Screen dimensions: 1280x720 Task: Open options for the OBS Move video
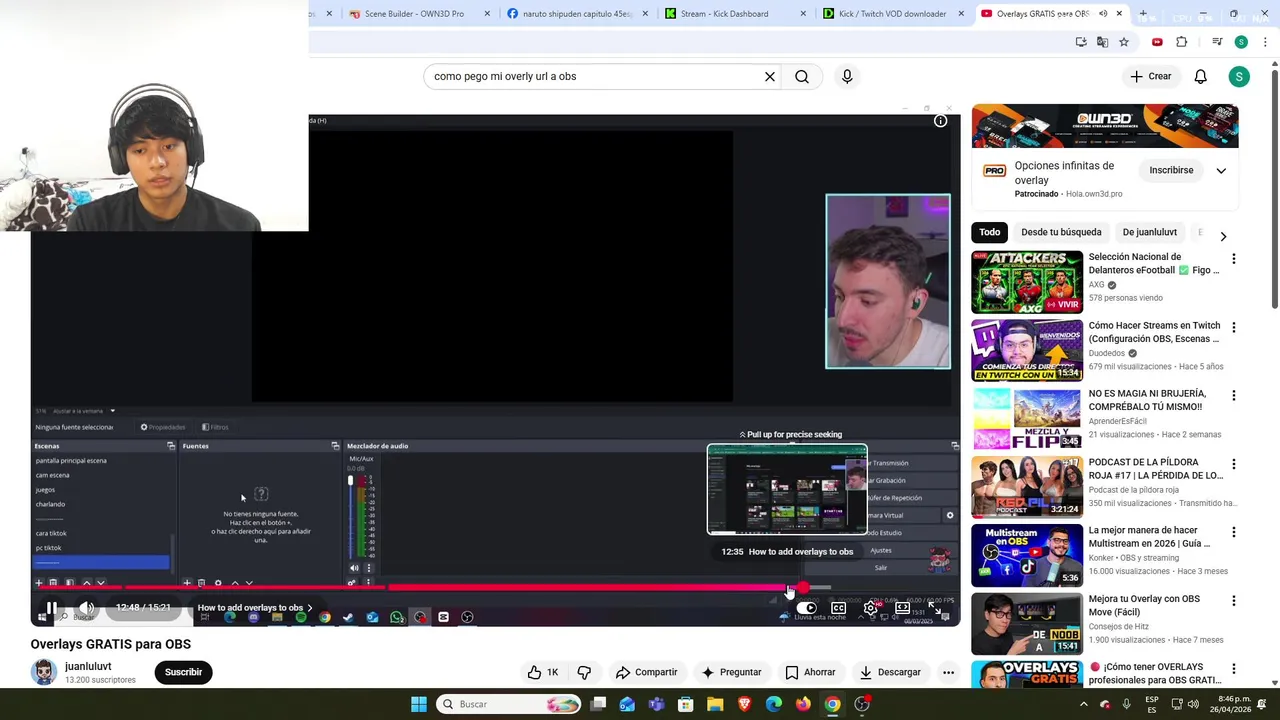click(1233, 601)
